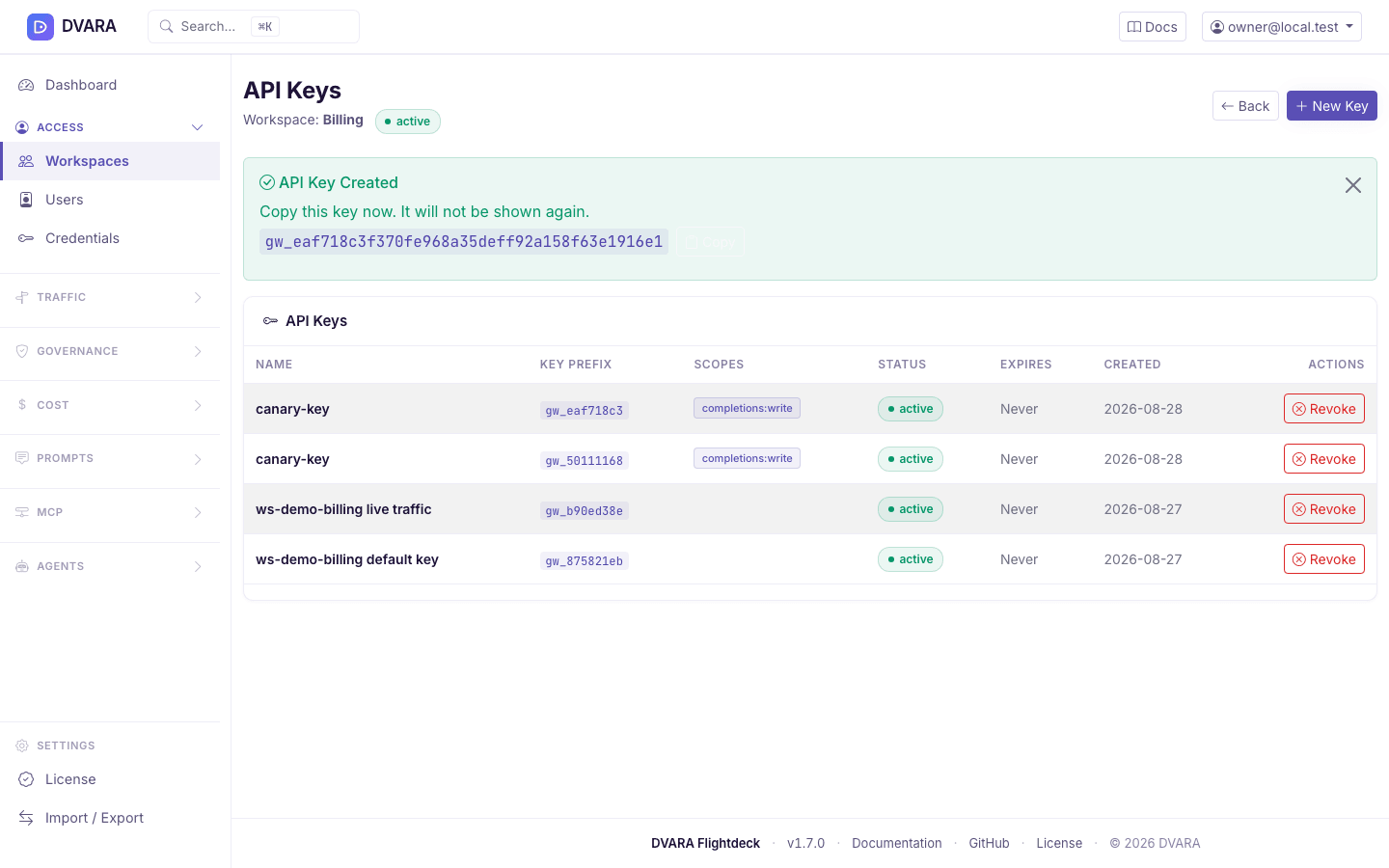
Task: Focus the Search input field
Action: [254, 27]
